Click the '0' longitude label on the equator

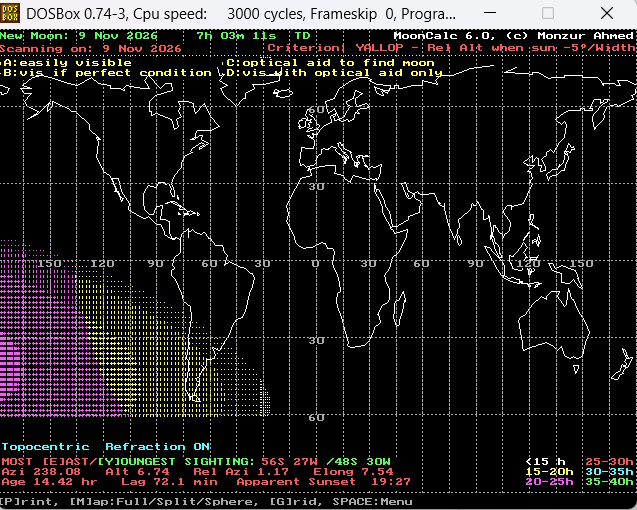tap(315, 264)
